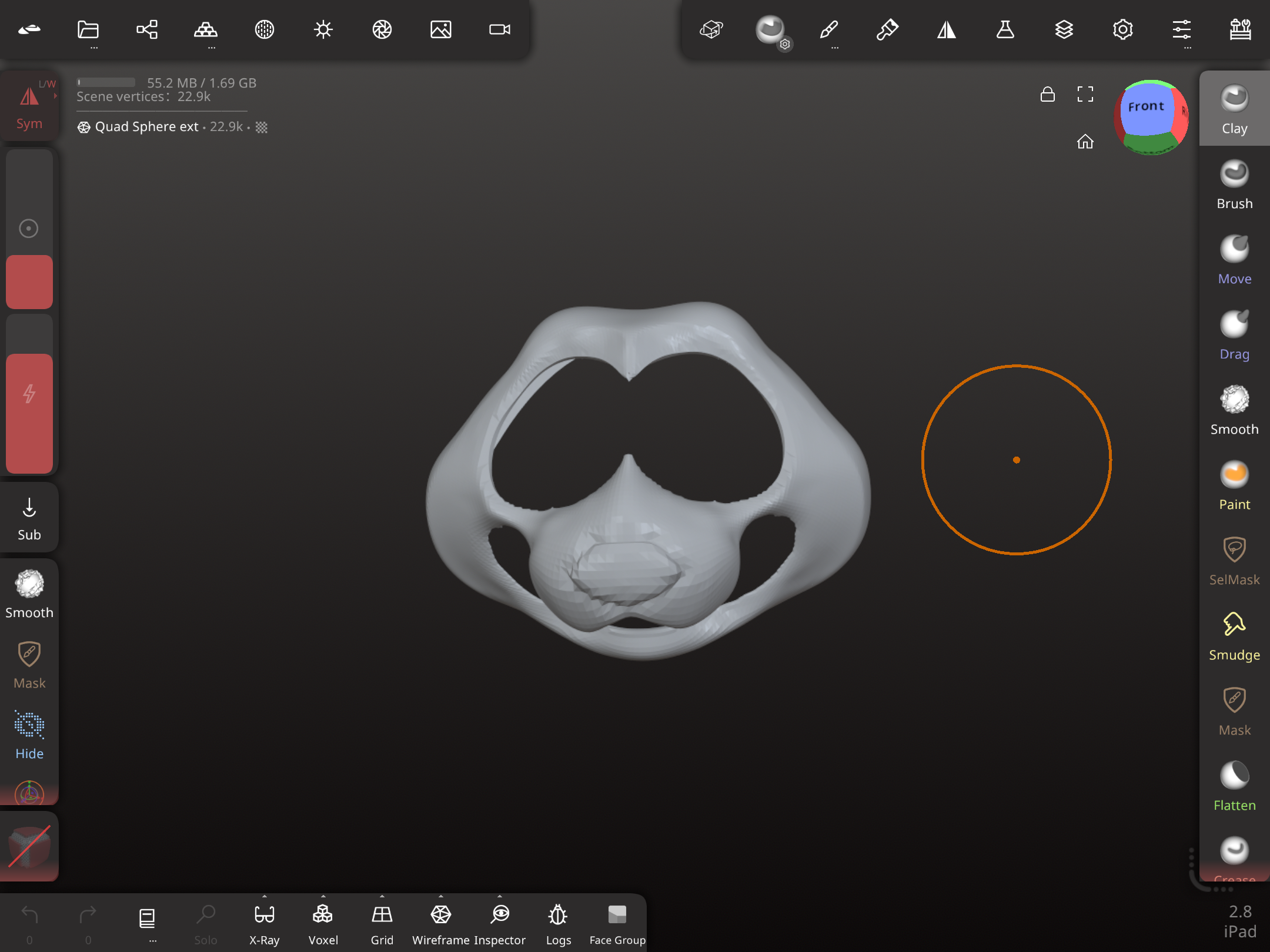Click the Sub button

(29, 517)
